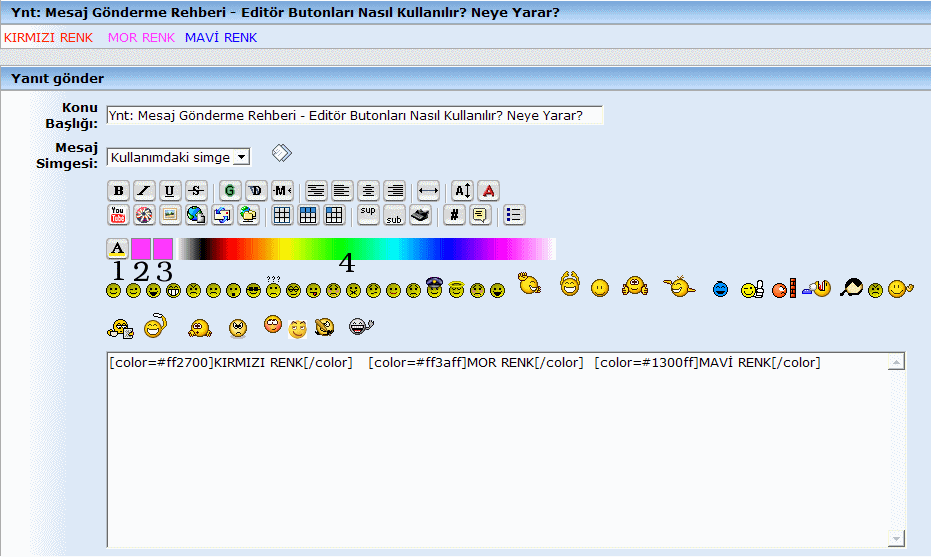Image resolution: width=931 pixels, height=557 pixels.
Task: Click the text color A button with yellow underline
Action: click(x=117, y=248)
